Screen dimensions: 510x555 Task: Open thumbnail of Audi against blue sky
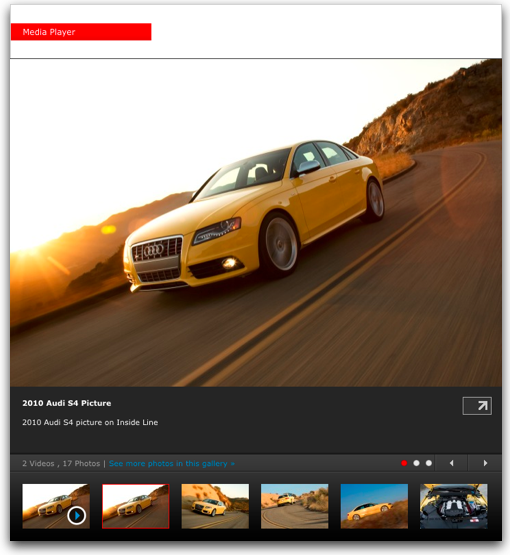tap(374, 506)
